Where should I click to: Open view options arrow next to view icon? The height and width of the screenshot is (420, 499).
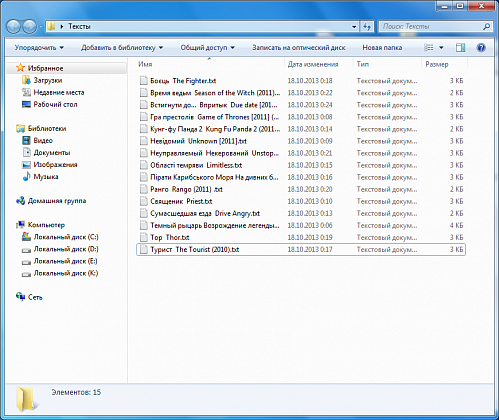[441, 48]
